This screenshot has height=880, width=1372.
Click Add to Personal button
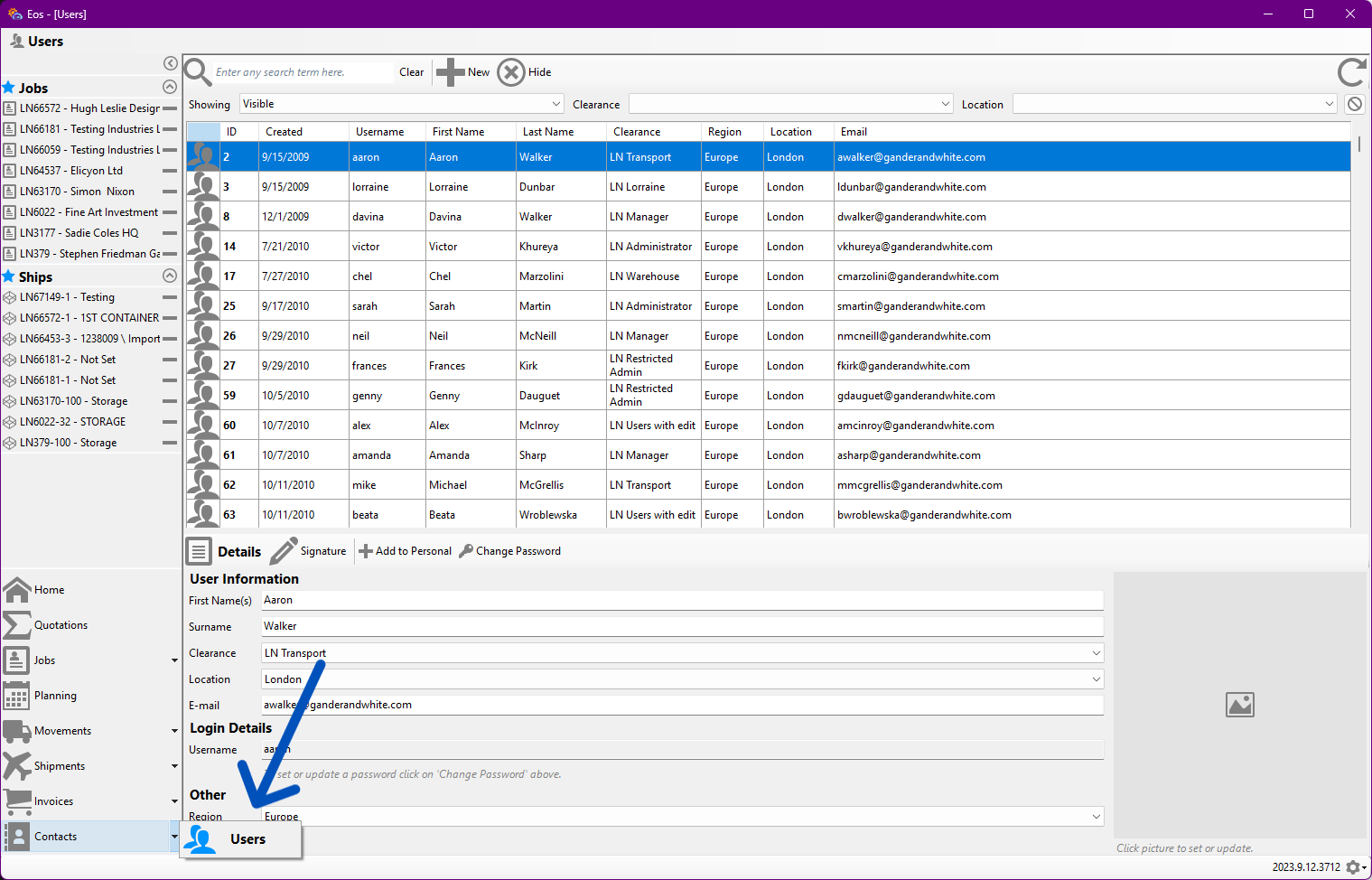point(406,551)
